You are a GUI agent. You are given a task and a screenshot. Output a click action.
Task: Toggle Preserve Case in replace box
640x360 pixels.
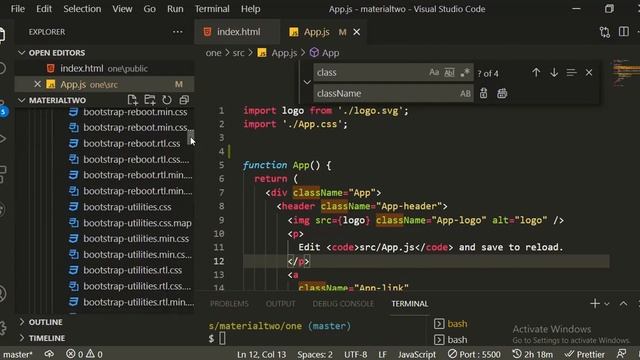(x=465, y=93)
